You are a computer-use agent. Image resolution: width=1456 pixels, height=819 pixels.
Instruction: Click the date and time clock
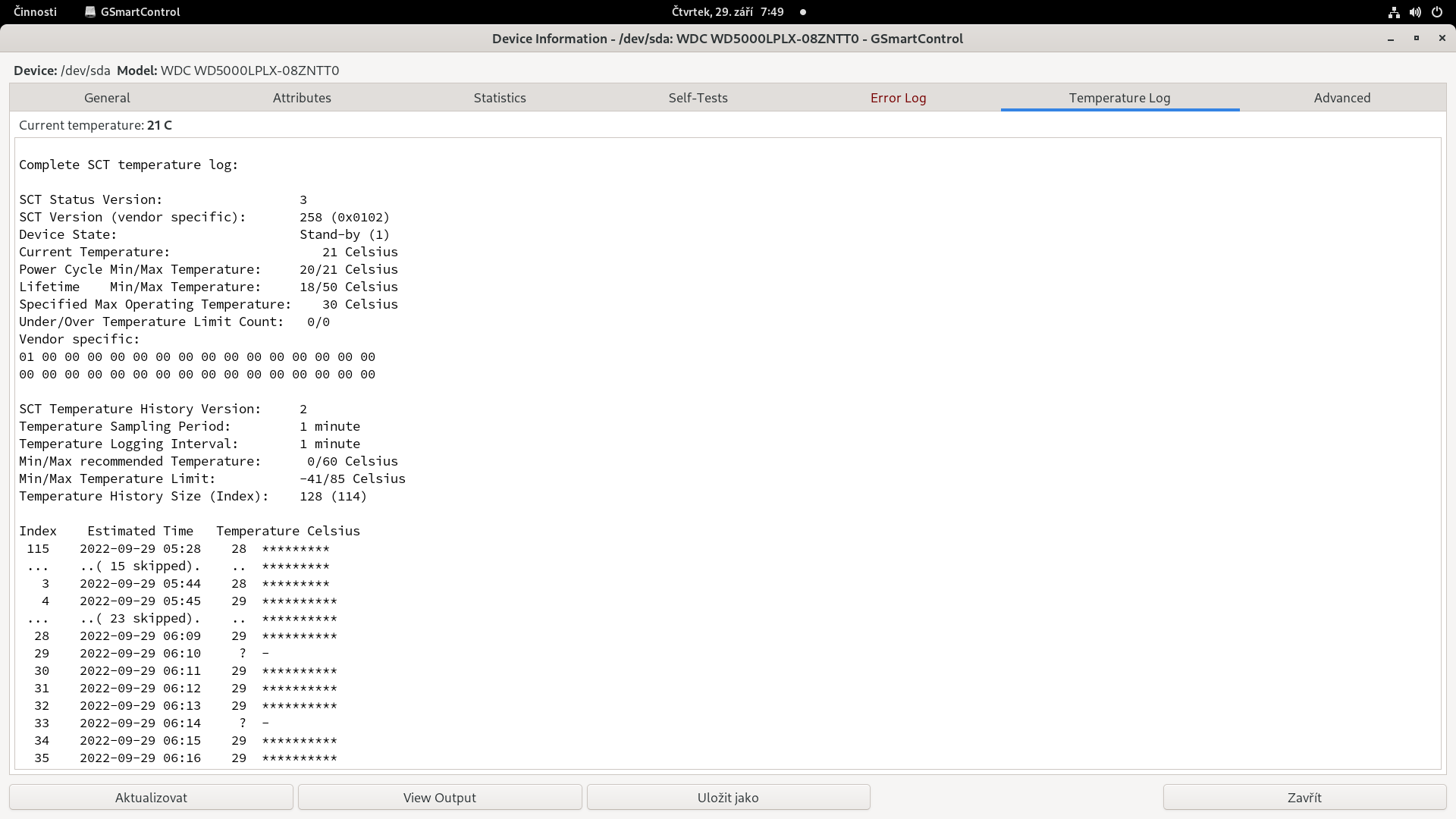click(x=727, y=12)
